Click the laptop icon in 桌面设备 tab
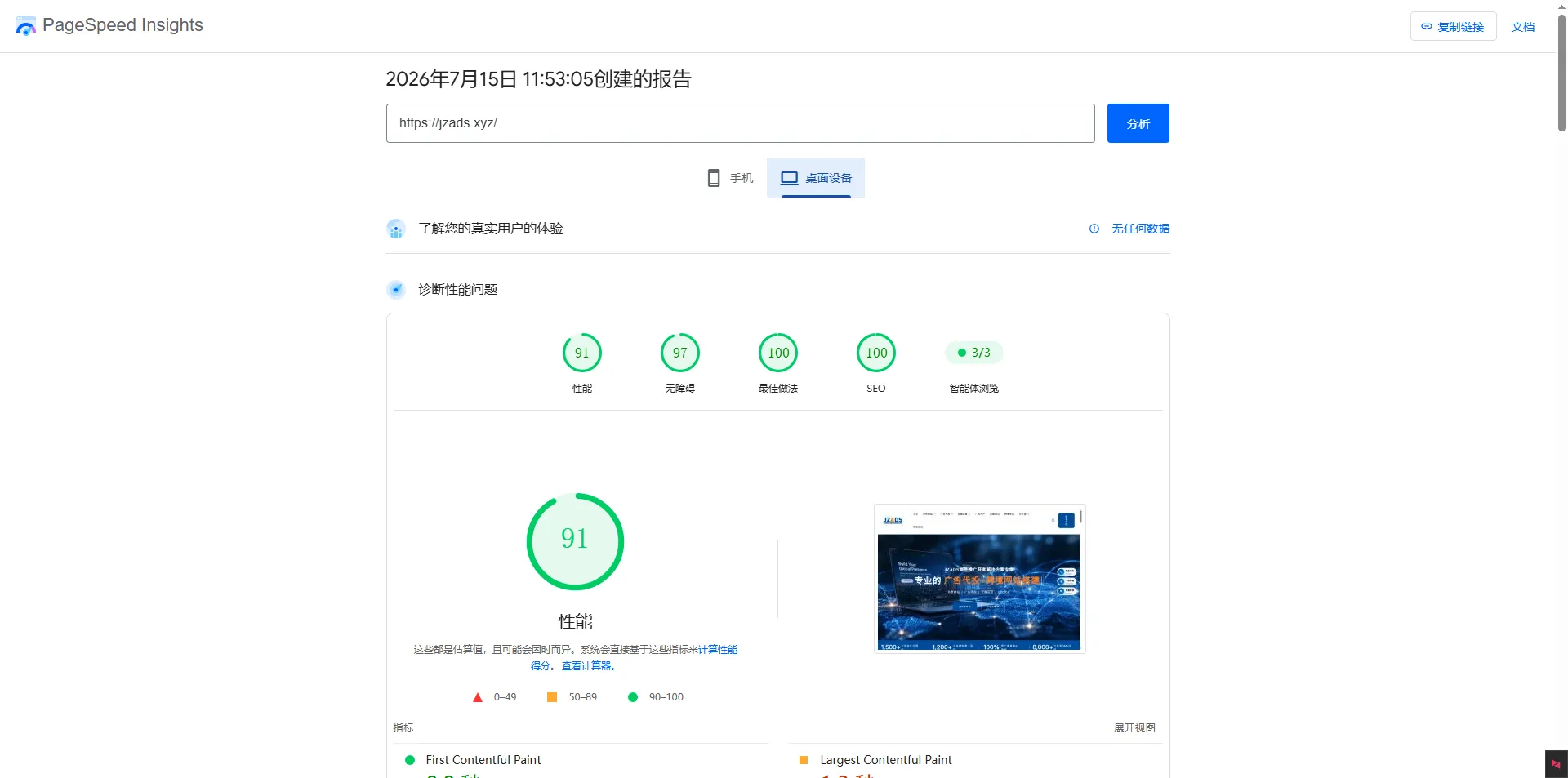 click(789, 178)
